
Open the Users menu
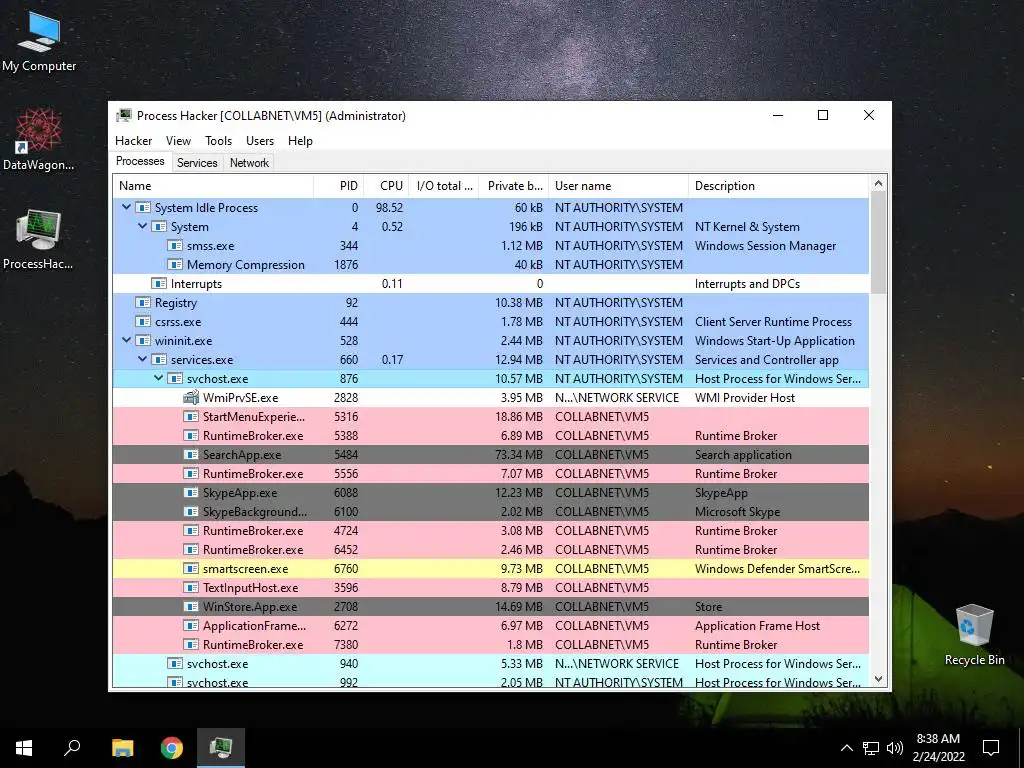pos(260,141)
